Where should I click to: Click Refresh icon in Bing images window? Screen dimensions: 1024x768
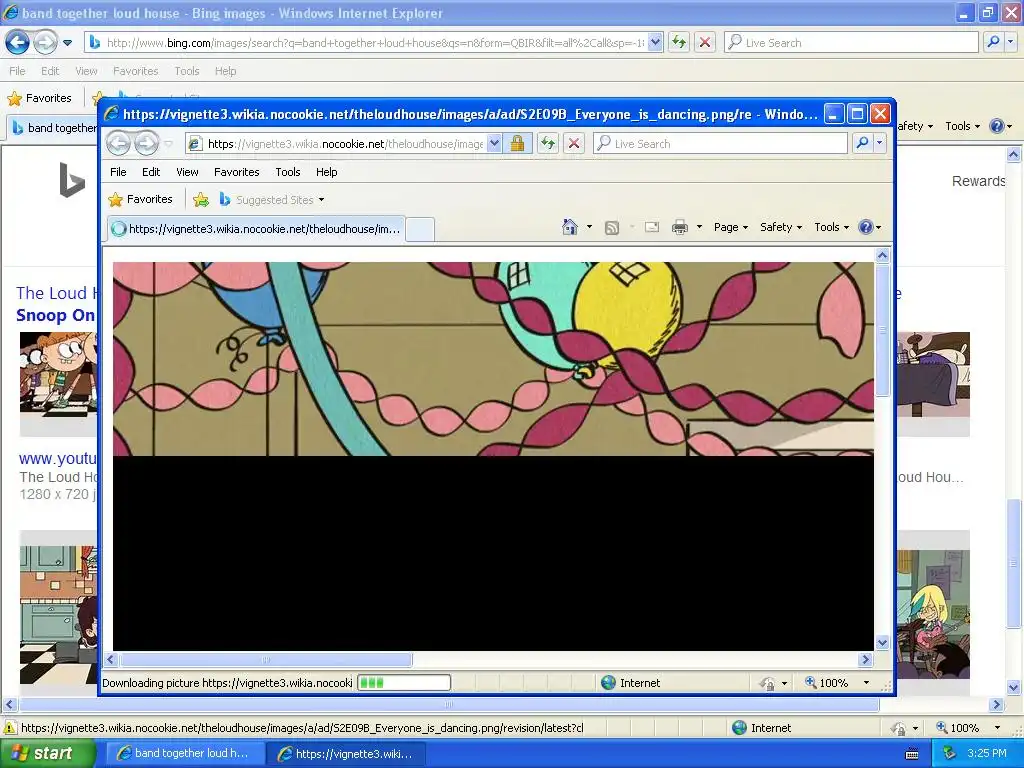click(x=679, y=42)
